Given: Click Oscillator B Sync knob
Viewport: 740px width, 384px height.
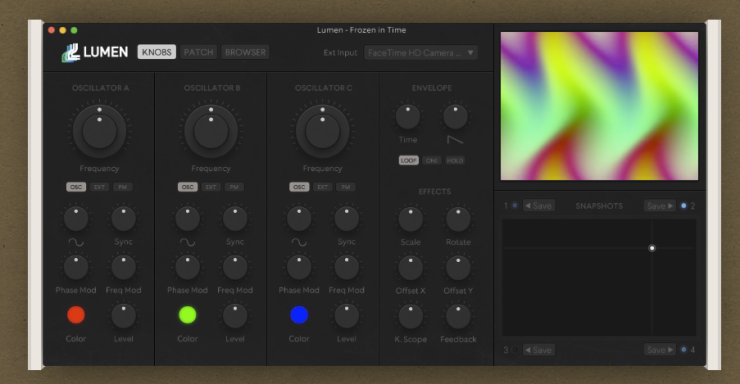Looking at the screenshot, I should 235,218.
